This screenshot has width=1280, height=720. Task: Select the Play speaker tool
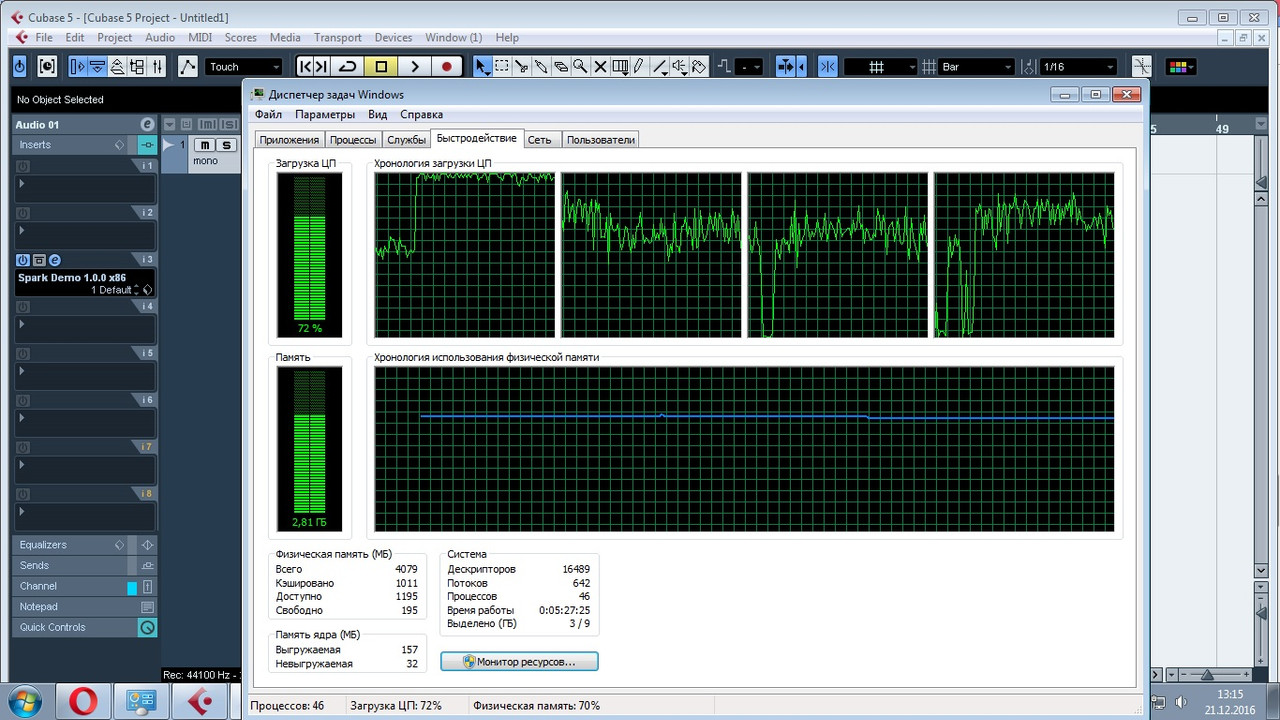coord(680,66)
